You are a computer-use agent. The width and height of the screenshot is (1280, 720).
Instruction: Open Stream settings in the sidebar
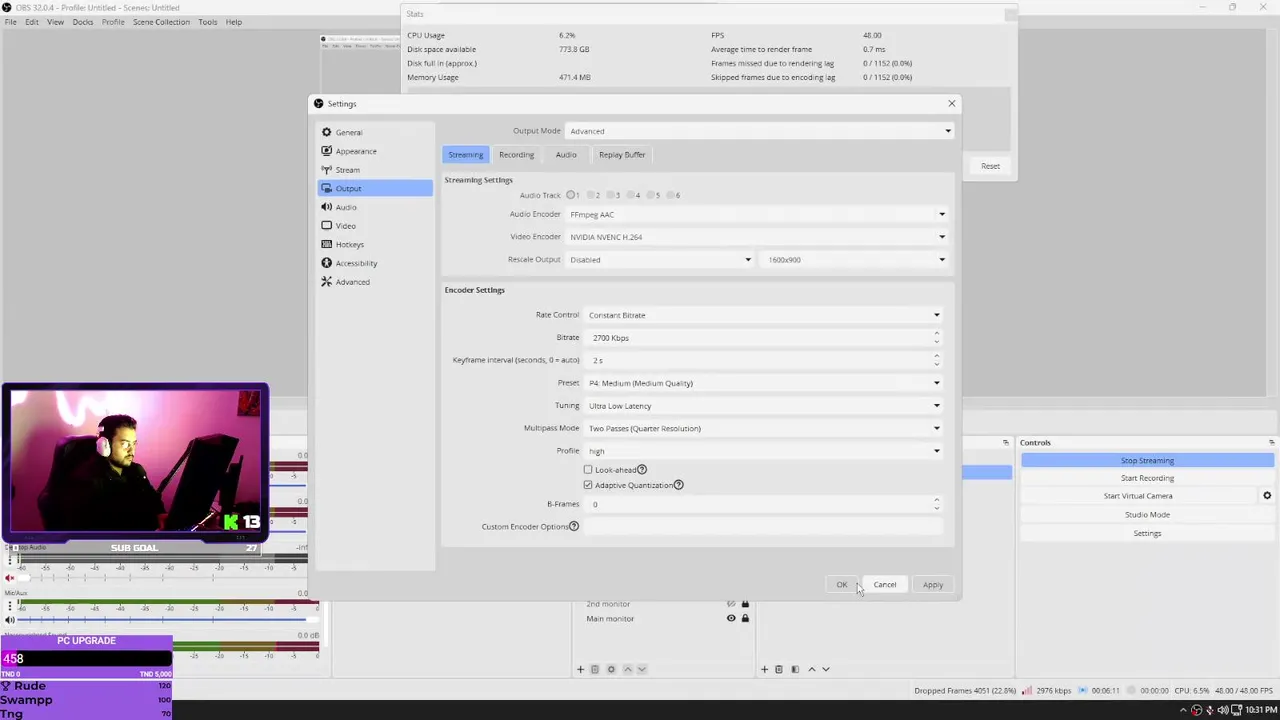pos(376,170)
